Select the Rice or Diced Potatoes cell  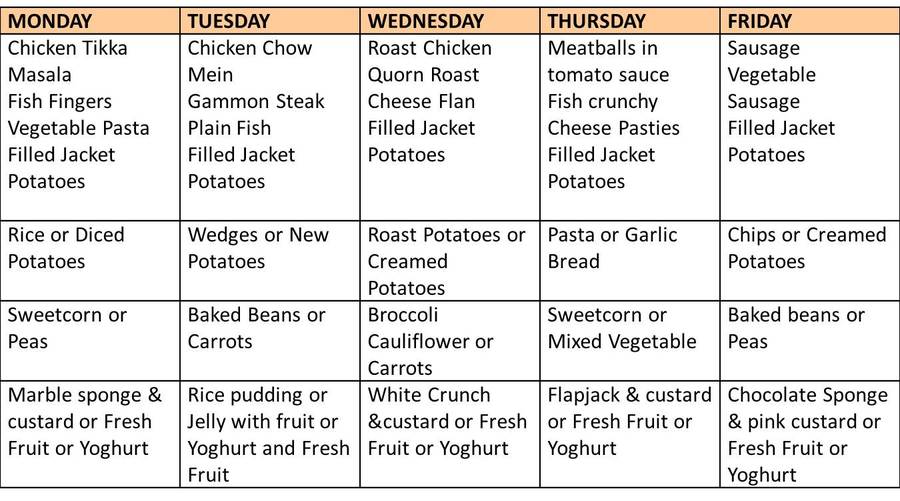90,261
